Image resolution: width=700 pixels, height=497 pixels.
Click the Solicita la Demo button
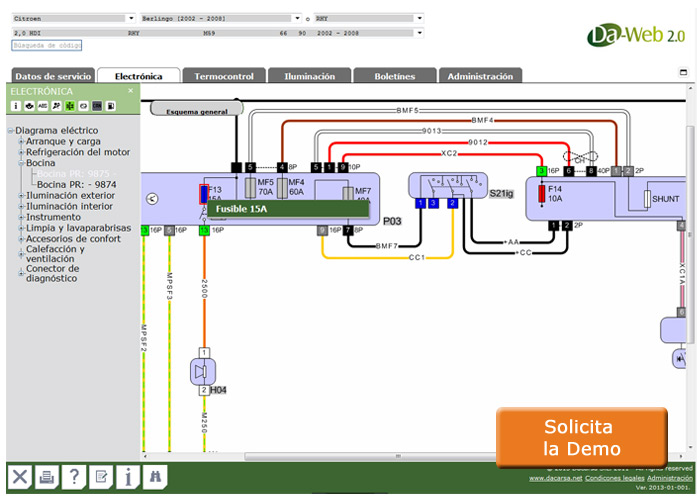pyautogui.click(x=581, y=438)
